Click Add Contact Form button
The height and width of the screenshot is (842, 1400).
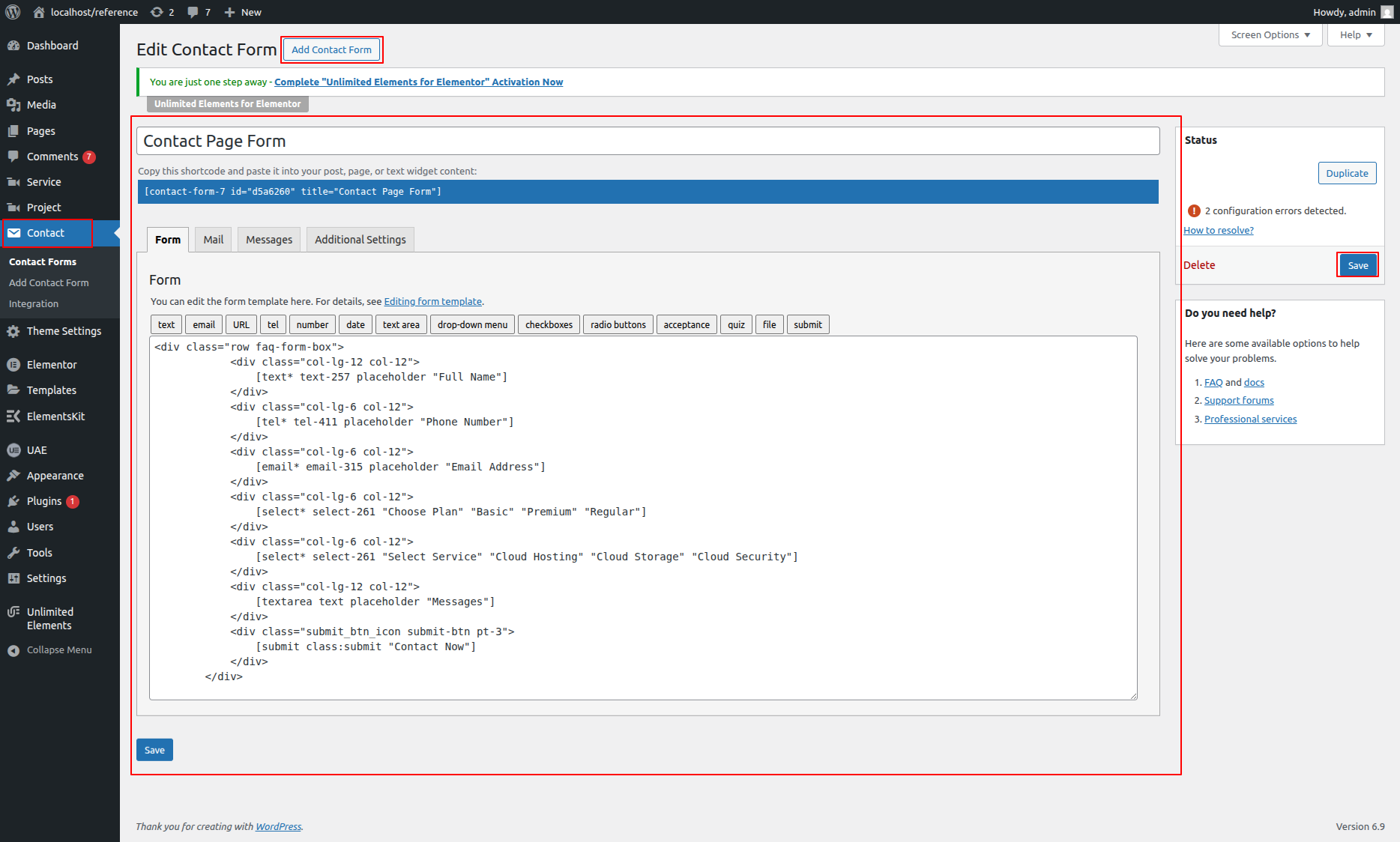point(332,49)
